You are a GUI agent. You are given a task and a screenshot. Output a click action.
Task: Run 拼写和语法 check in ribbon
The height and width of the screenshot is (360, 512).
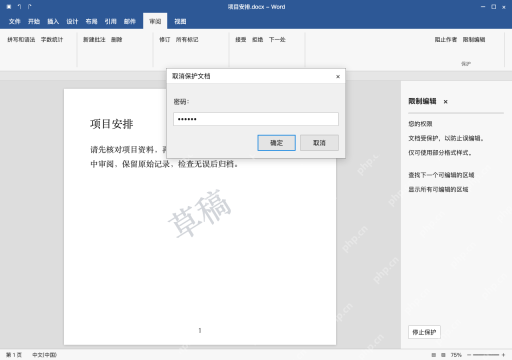click(x=21, y=40)
